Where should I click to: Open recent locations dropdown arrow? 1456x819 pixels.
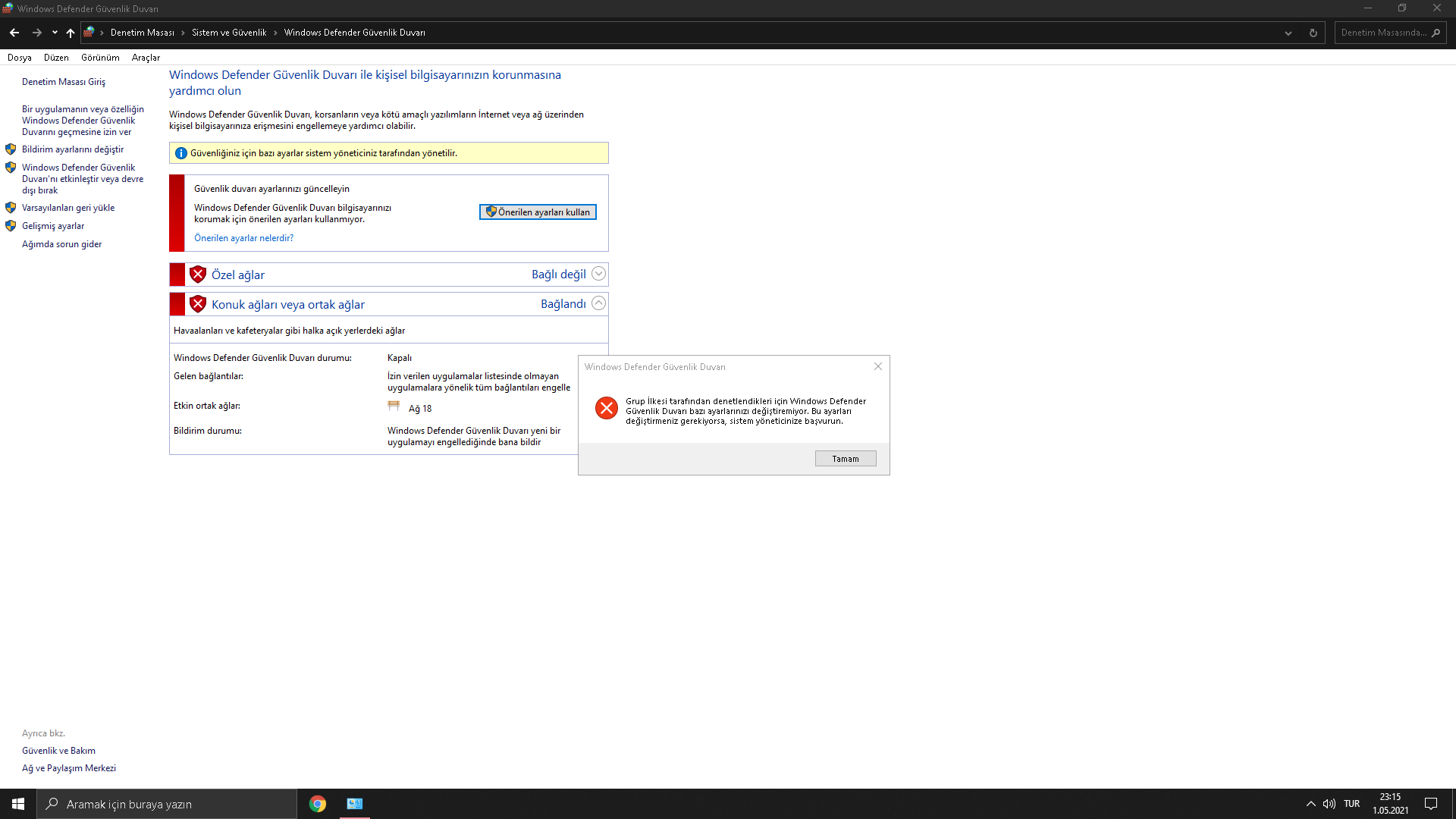point(55,33)
